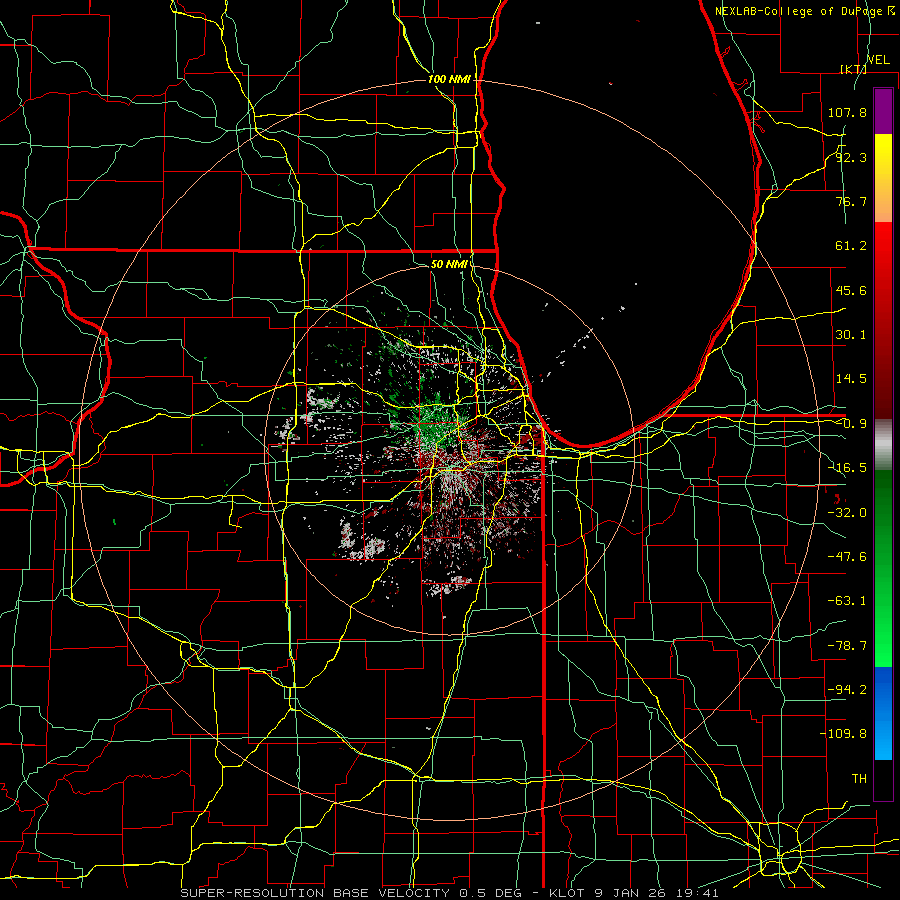The width and height of the screenshot is (900, 900).
Task: Click the [KT] units label
Action: click(853, 69)
